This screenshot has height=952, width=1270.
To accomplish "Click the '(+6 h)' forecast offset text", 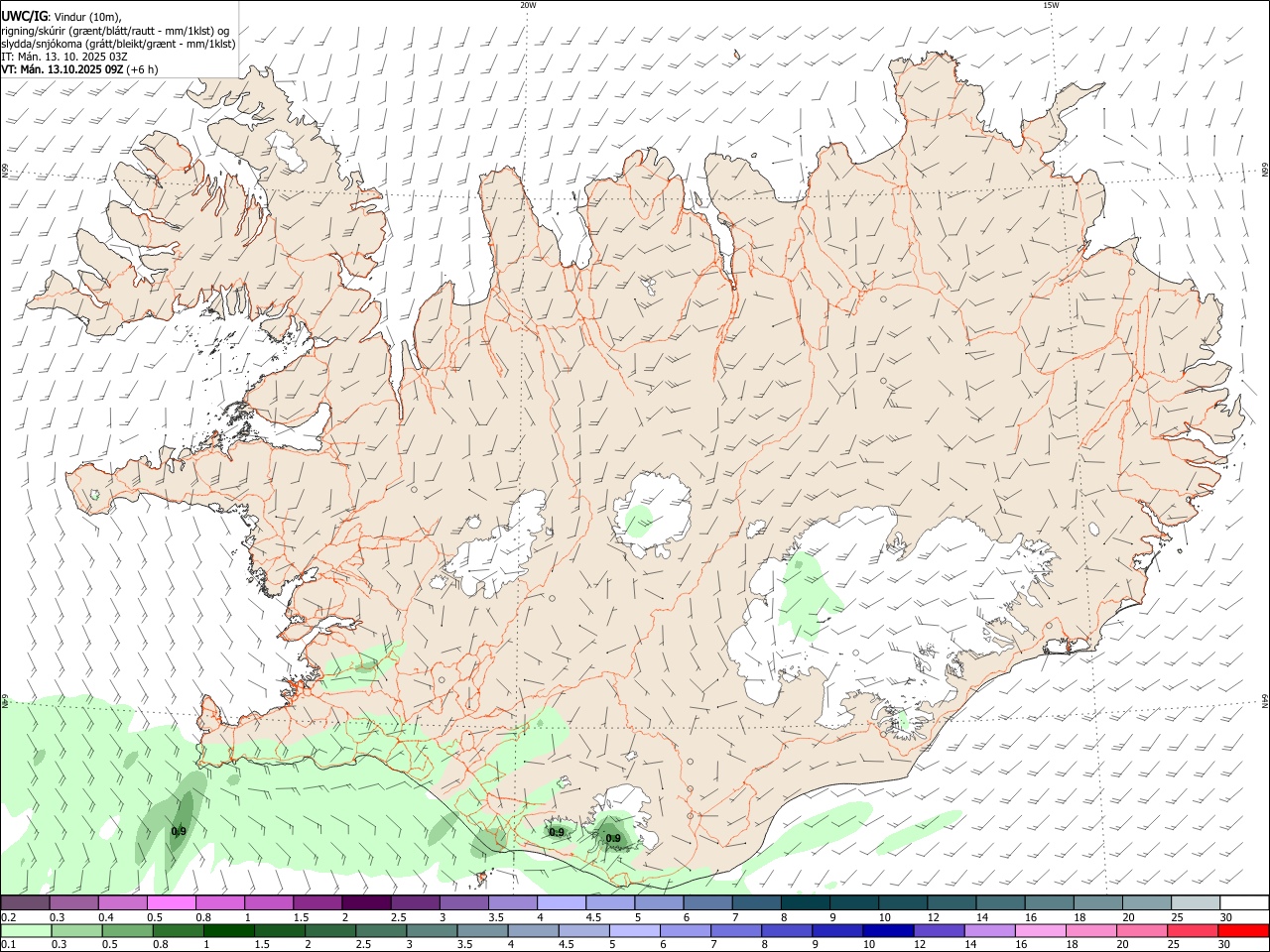I will point(142,69).
